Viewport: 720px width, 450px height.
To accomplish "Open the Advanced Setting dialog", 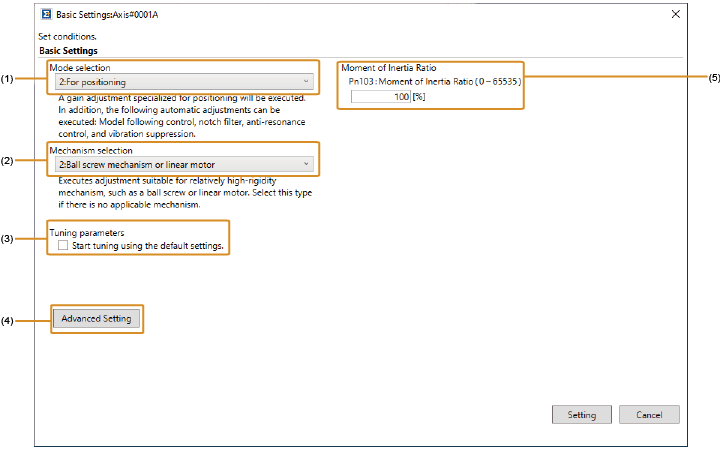I will coord(95,319).
